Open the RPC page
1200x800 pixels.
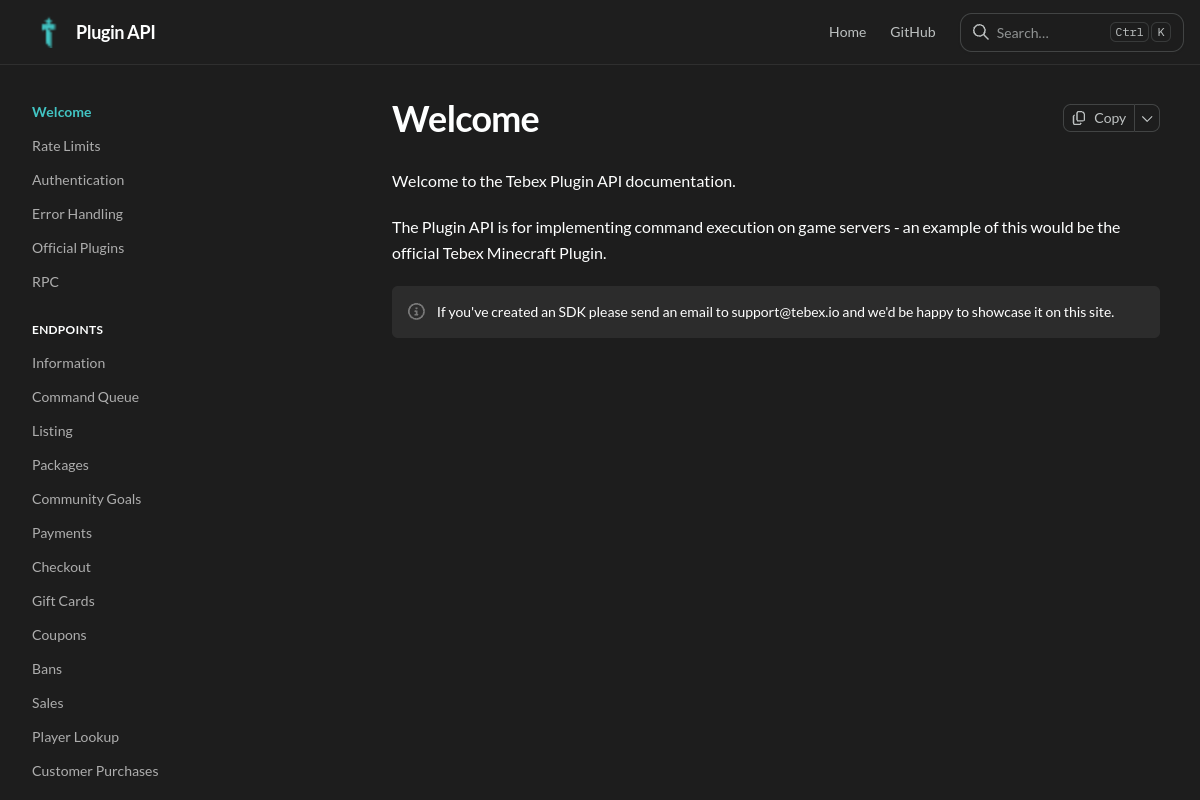tap(45, 282)
